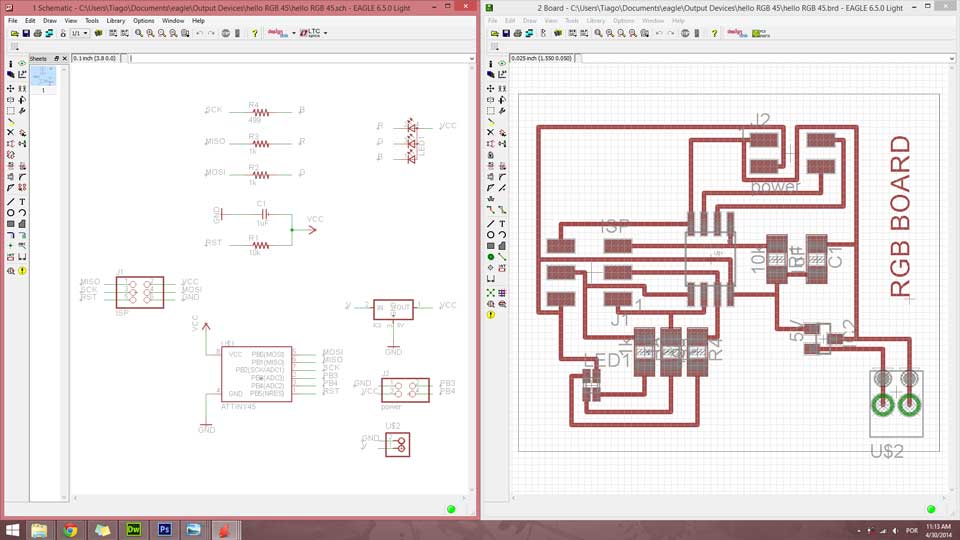Image resolution: width=960 pixels, height=540 pixels.
Task: Open File Explorer from the taskbar
Action: point(39,530)
